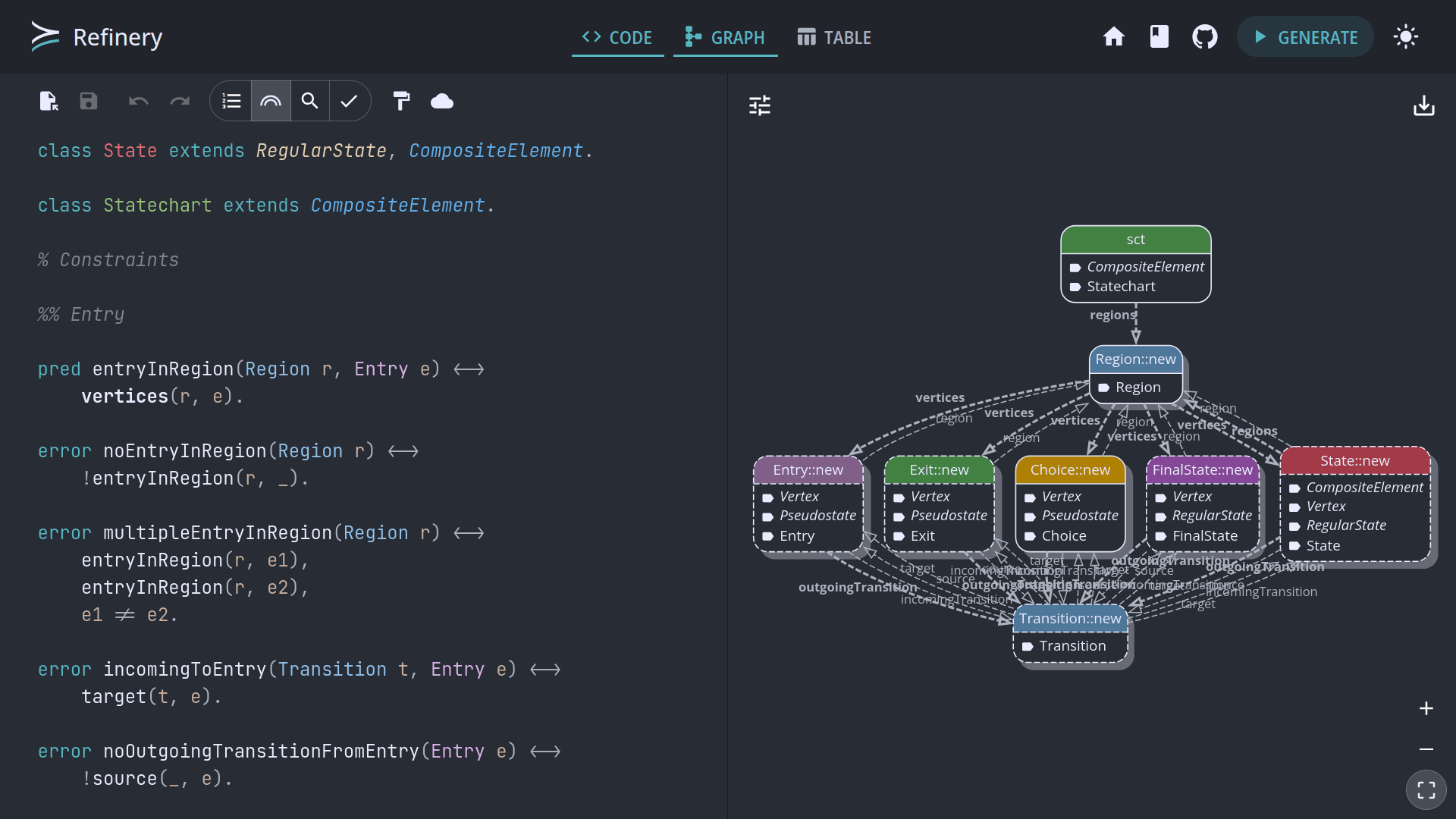Toggle line numbers in the editor
The width and height of the screenshot is (1456, 819).
(231, 101)
